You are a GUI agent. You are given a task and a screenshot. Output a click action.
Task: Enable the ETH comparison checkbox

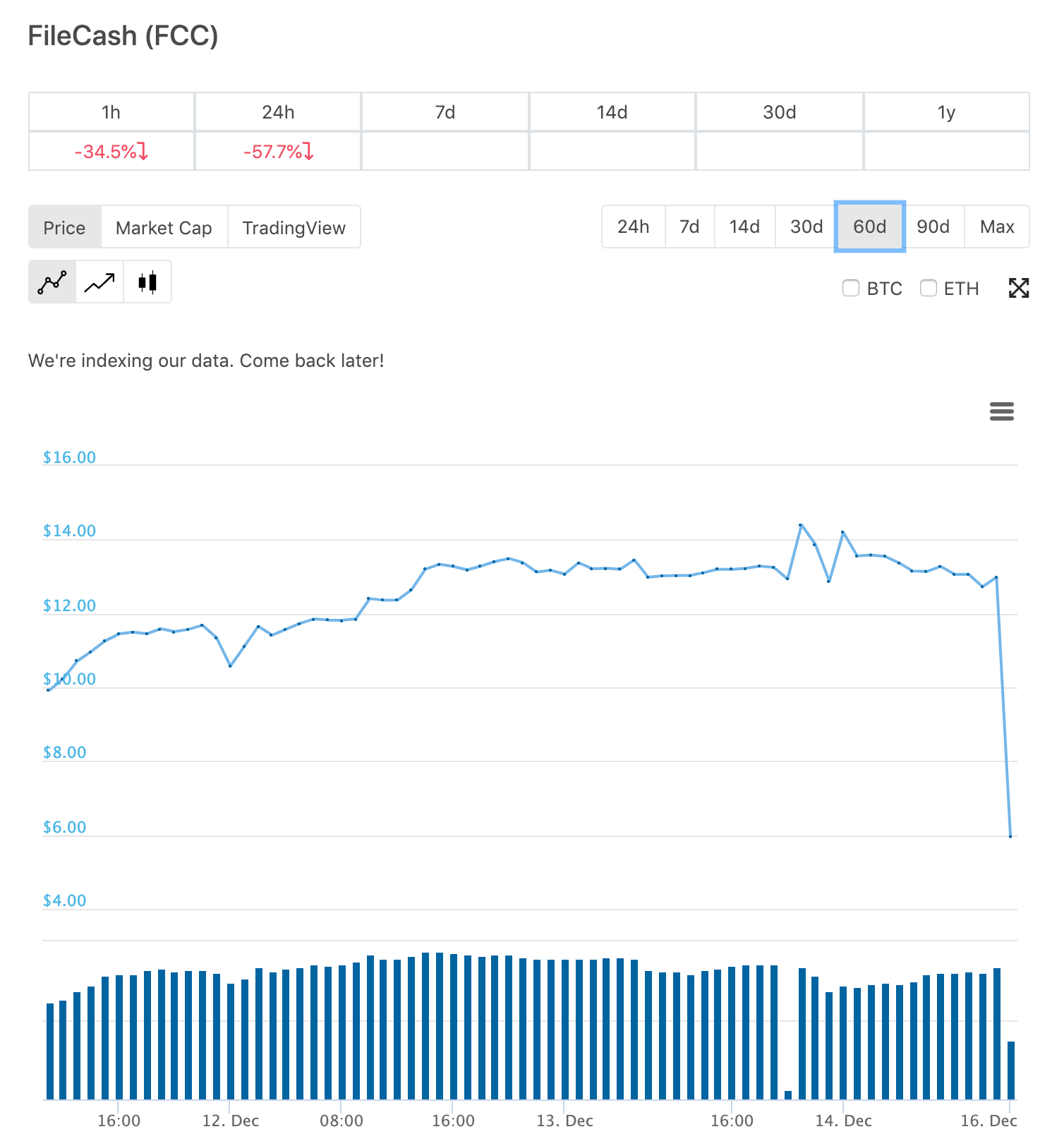pos(929,288)
